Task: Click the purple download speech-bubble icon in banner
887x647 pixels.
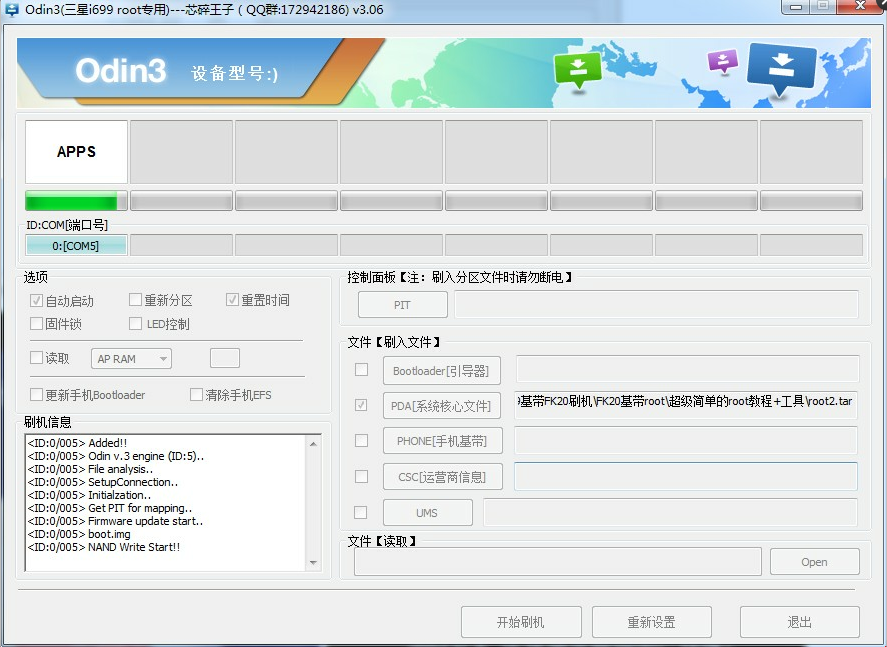Action: [723, 61]
